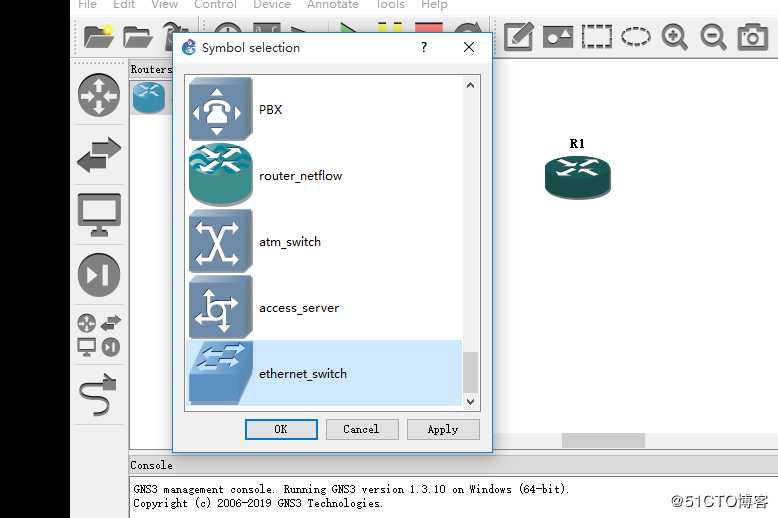Screen dimensions: 778x518
Task: Click the Console panel title
Action: click(x=151, y=465)
